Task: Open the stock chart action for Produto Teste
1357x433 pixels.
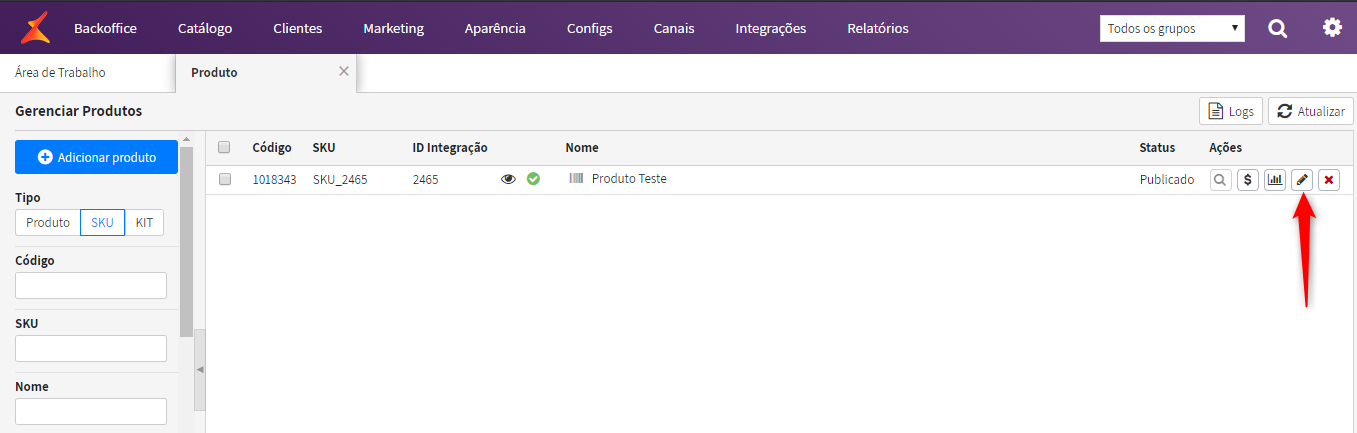Action: click(1274, 180)
